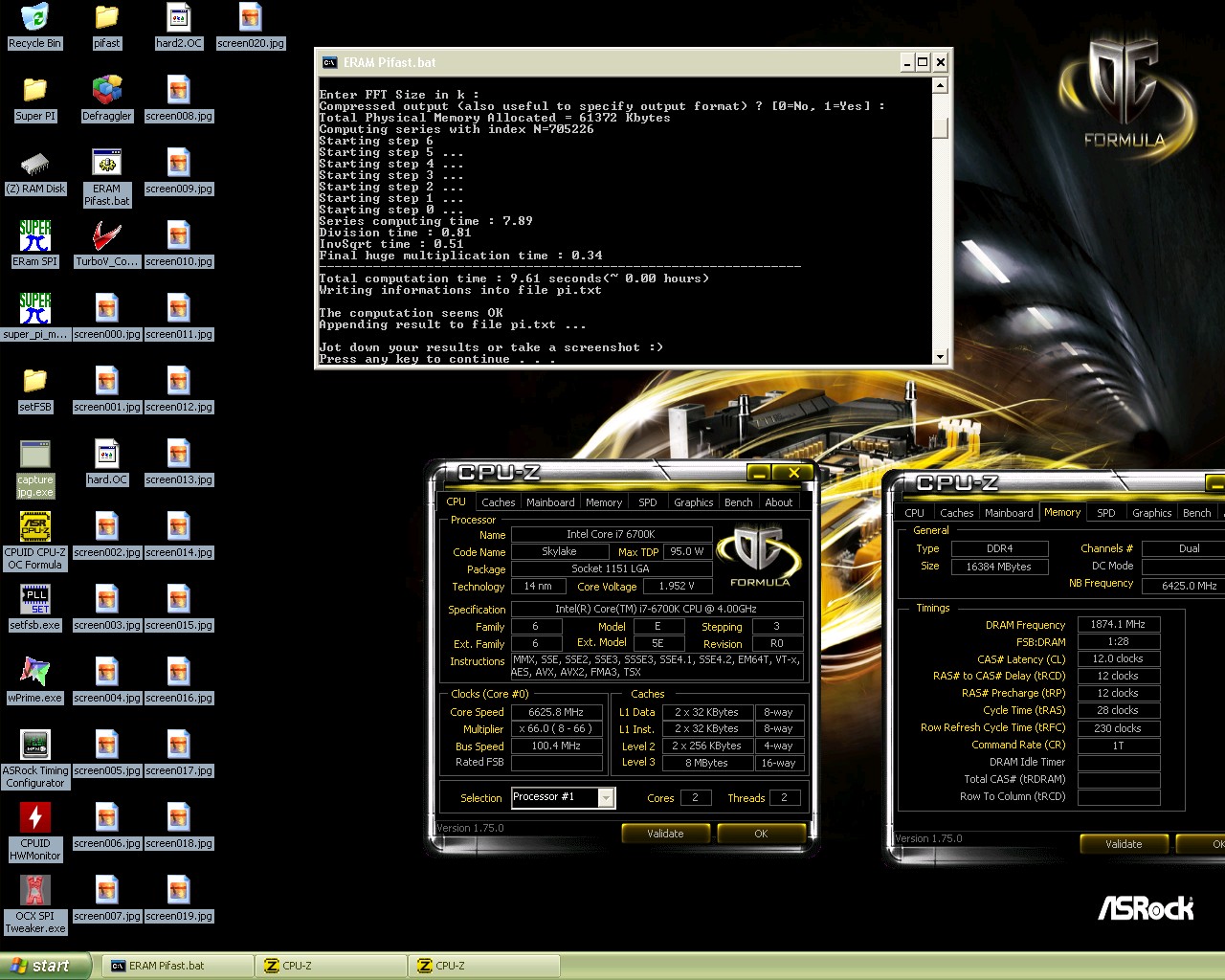Open the Recycle Bin desktop icon

click(34, 26)
